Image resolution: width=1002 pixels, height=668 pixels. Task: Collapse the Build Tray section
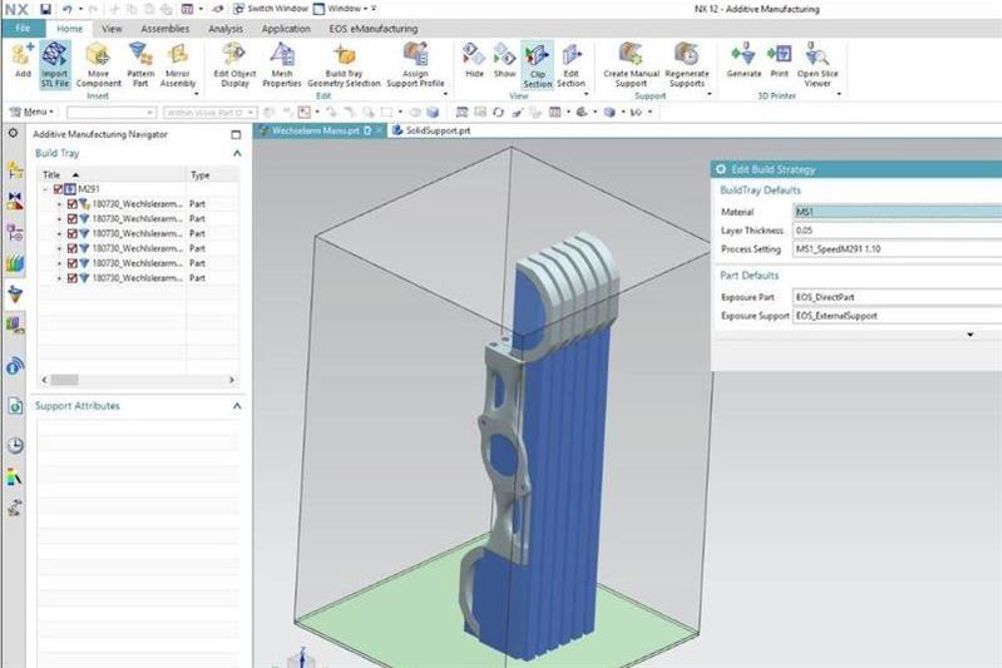237,153
